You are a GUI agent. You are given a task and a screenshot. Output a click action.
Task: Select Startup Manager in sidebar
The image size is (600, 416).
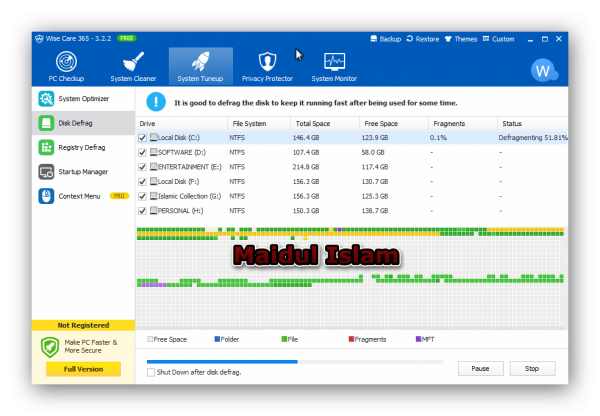83,172
